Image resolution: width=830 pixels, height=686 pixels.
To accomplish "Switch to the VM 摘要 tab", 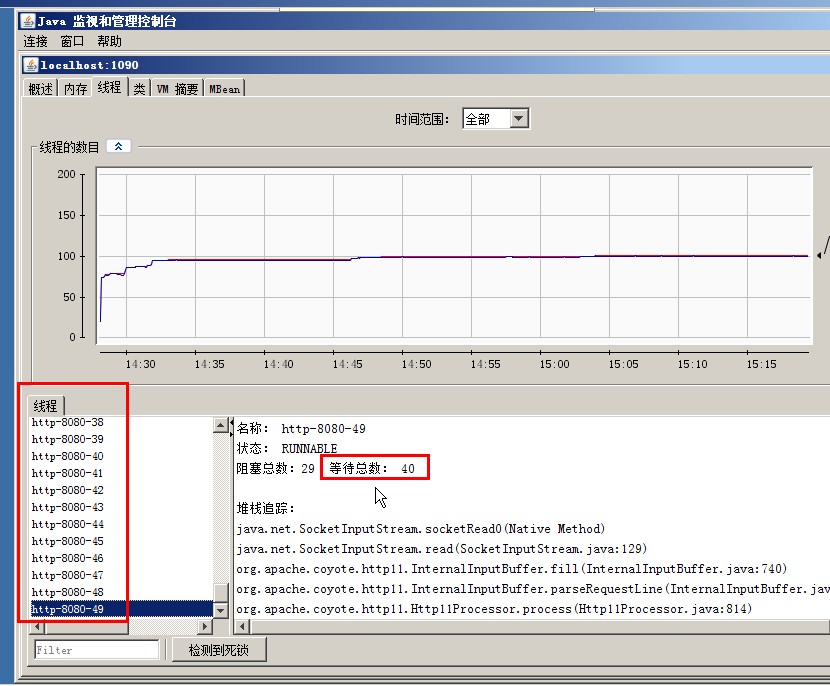I will click(x=177, y=88).
